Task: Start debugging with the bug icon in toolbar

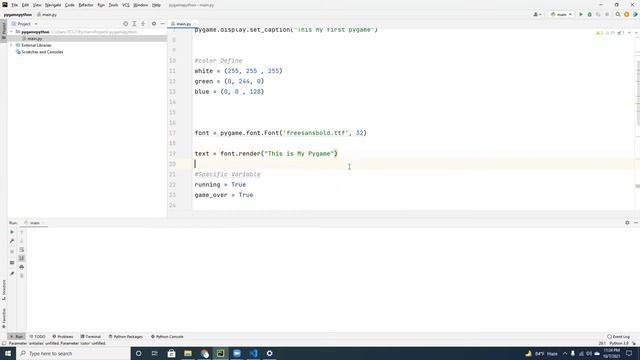Action: [x=589, y=14]
